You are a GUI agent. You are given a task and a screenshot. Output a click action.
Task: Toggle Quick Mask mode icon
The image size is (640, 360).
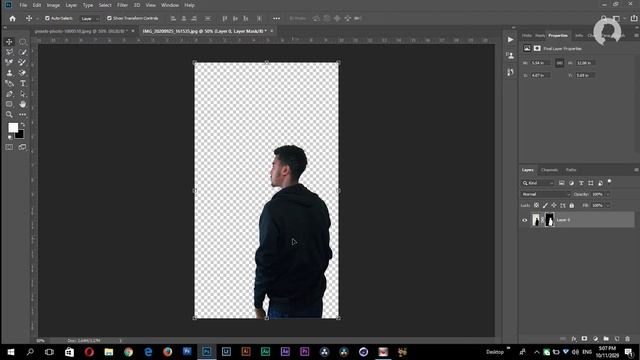[x=9, y=147]
